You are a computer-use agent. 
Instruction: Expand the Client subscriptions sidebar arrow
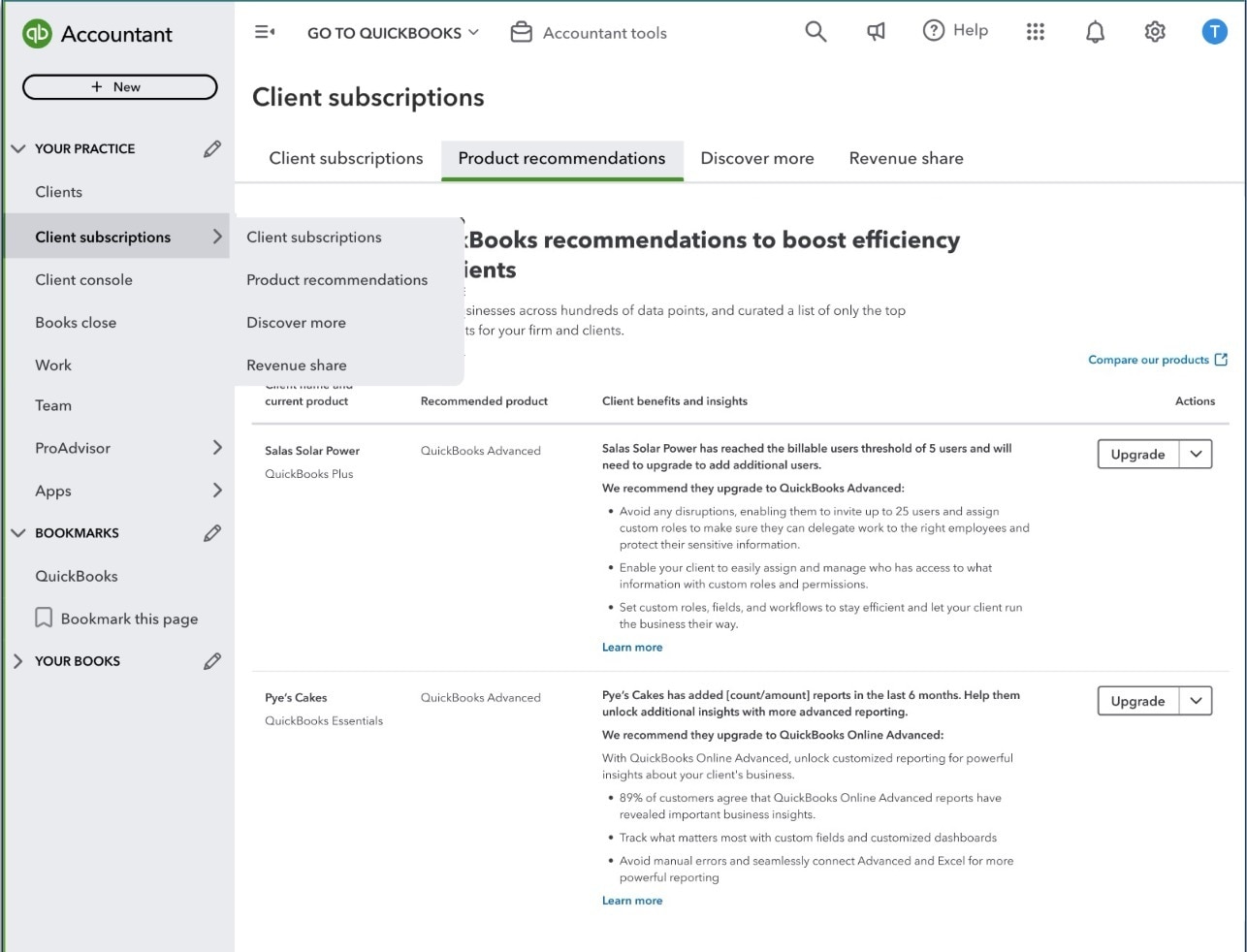point(217,237)
